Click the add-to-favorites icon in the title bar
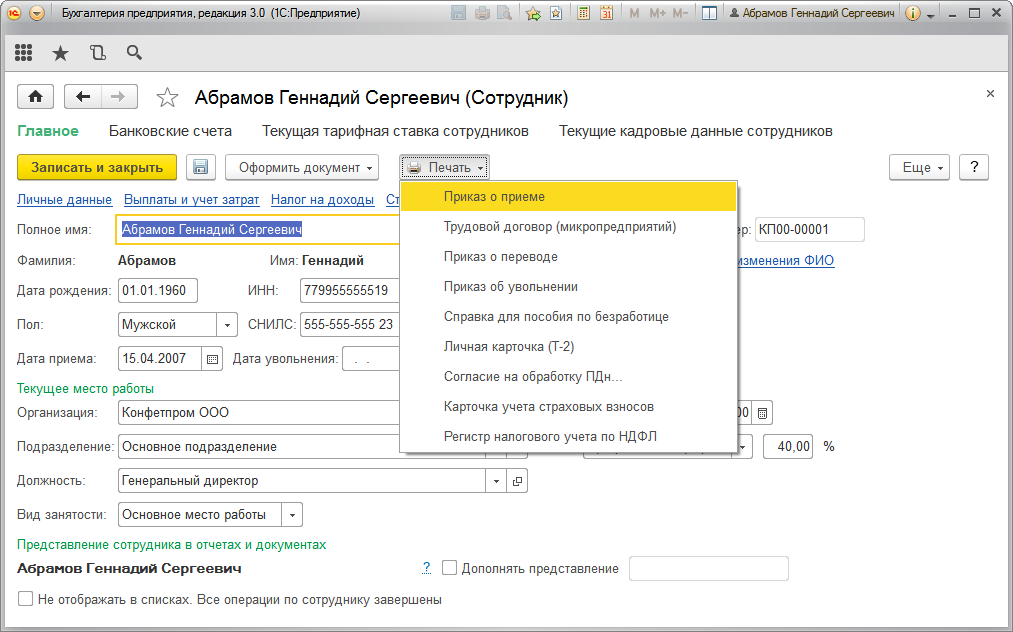The width and height of the screenshot is (1013, 632). (x=533, y=13)
